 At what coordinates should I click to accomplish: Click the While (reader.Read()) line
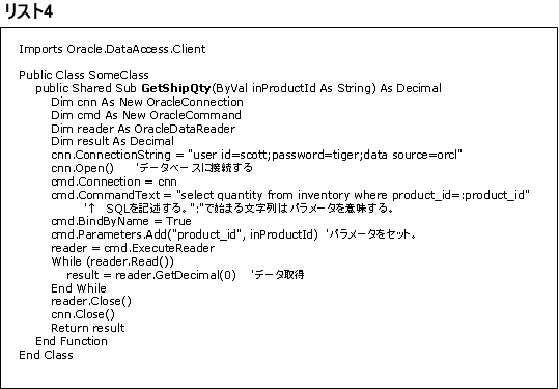coord(112,262)
